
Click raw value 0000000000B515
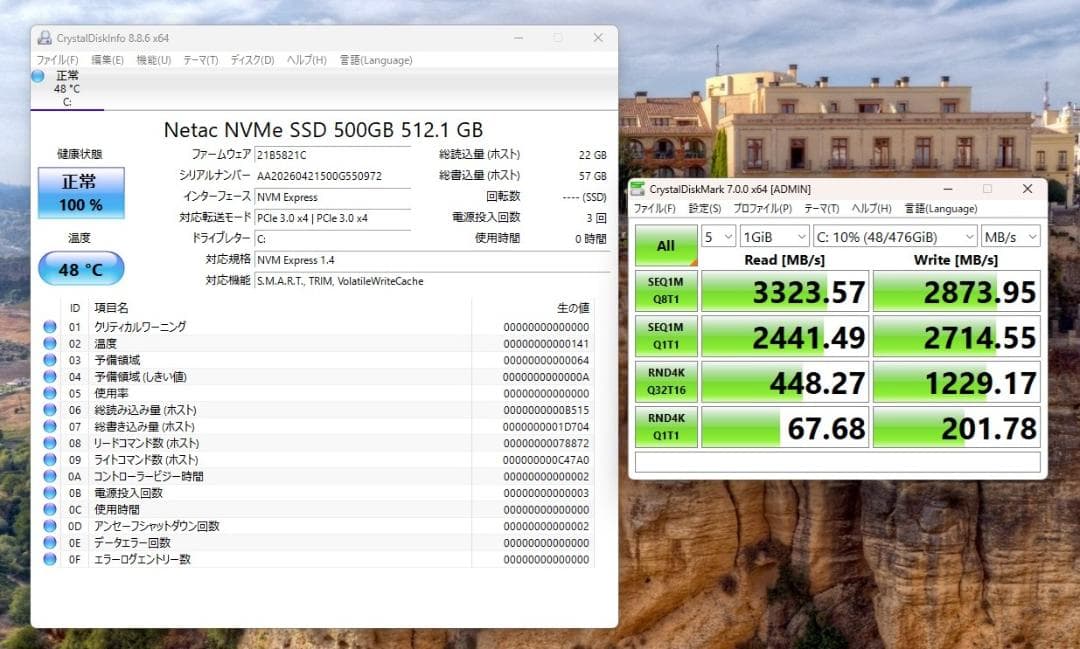pos(546,410)
